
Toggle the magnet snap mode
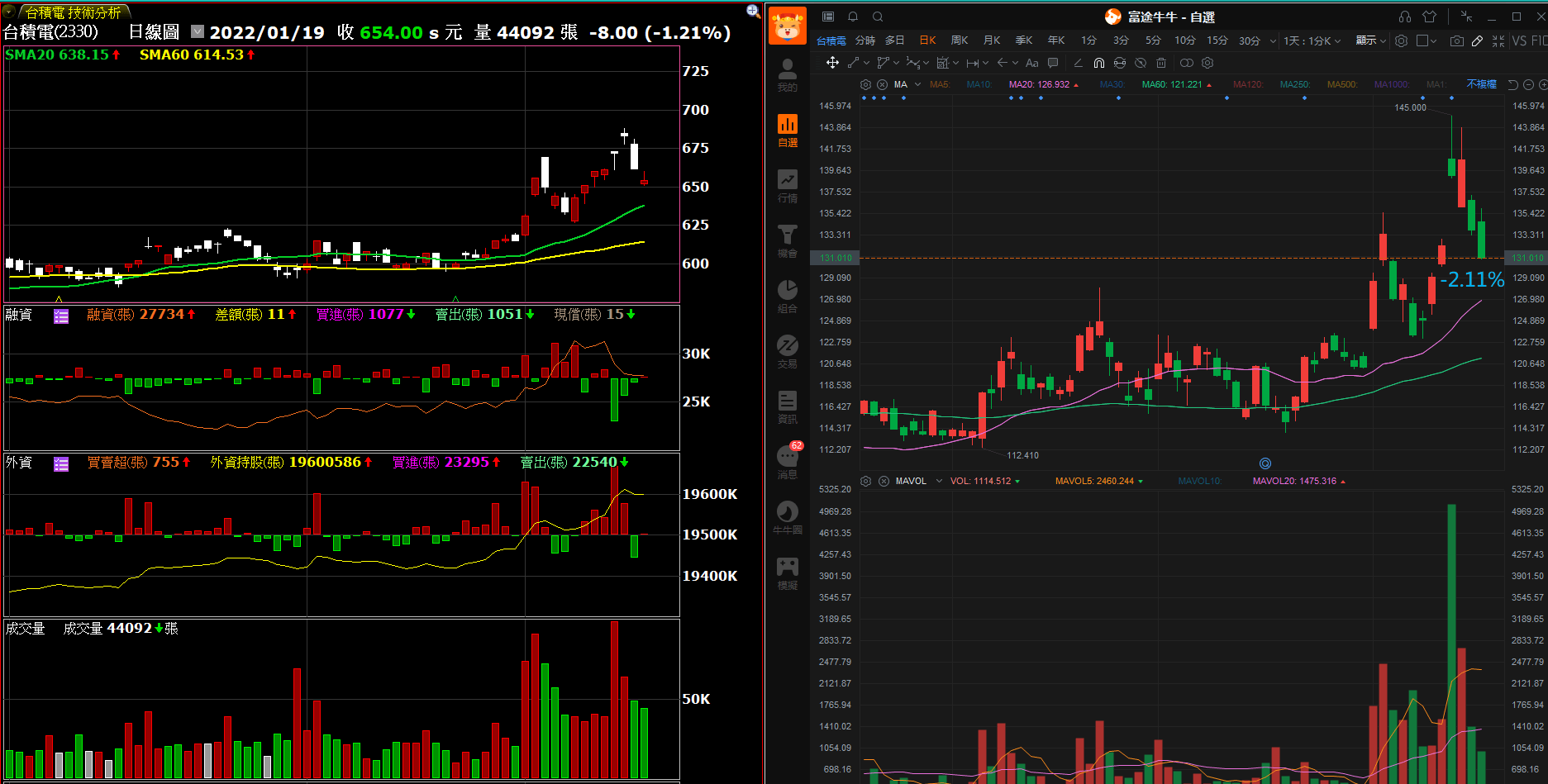1099,63
